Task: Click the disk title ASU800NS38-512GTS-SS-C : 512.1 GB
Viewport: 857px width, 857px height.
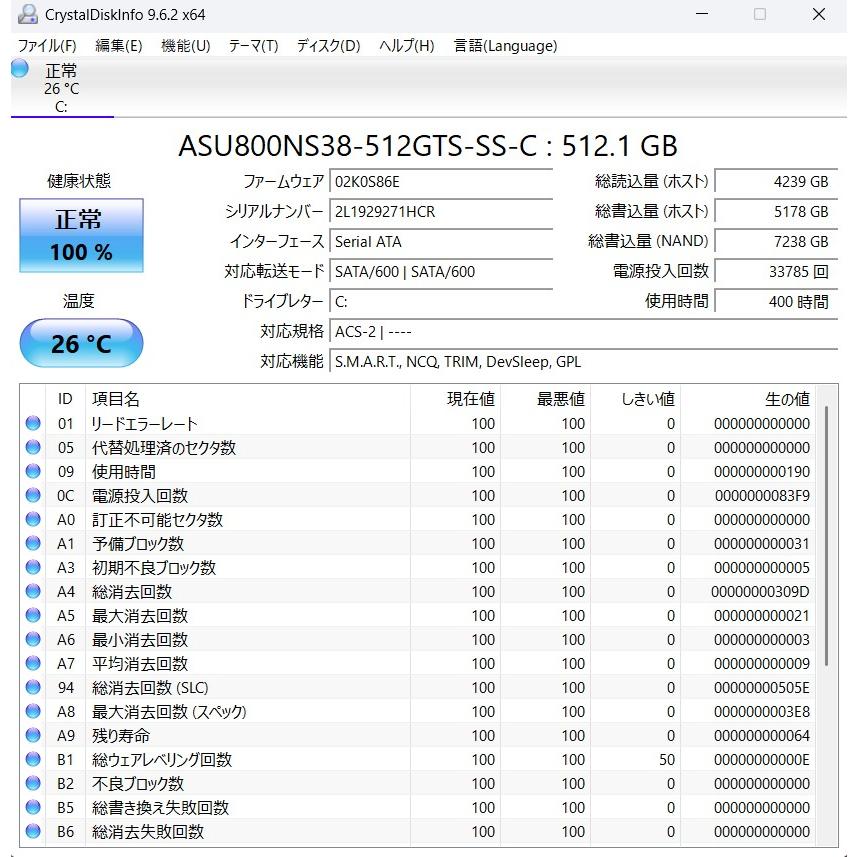Action: point(428,145)
